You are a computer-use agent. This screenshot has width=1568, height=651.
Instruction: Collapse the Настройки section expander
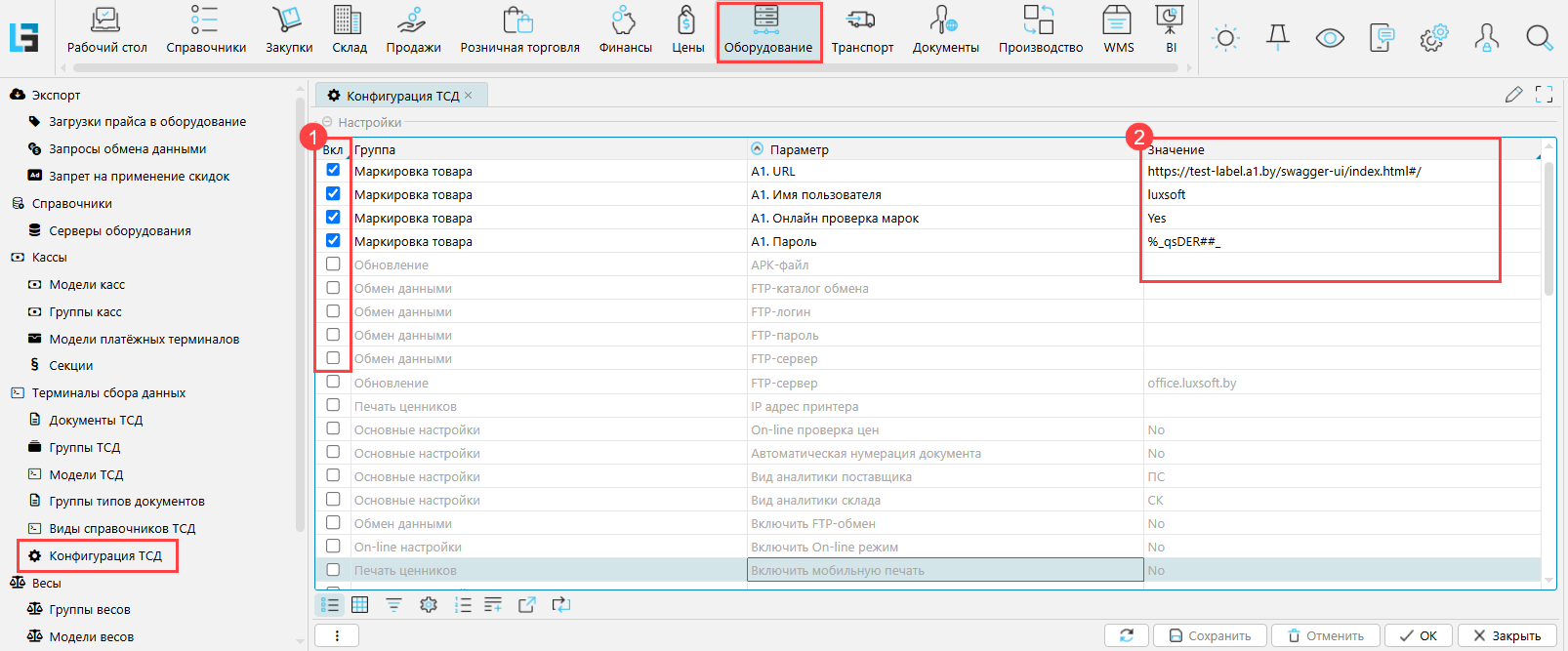[328, 122]
